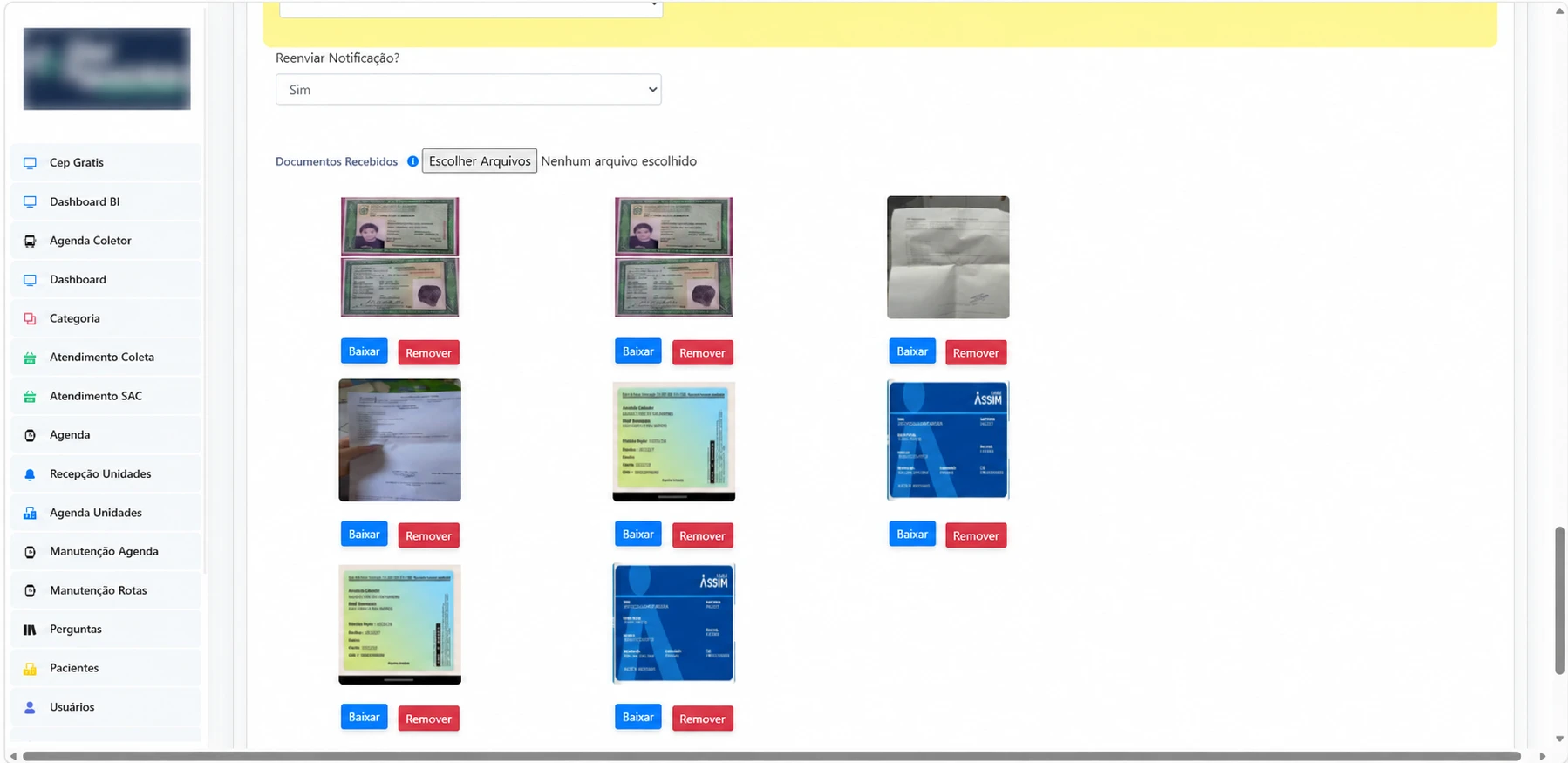Remove the hand-held paper document photo
This screenshot has width=1568, height=763.
point(428,536)
